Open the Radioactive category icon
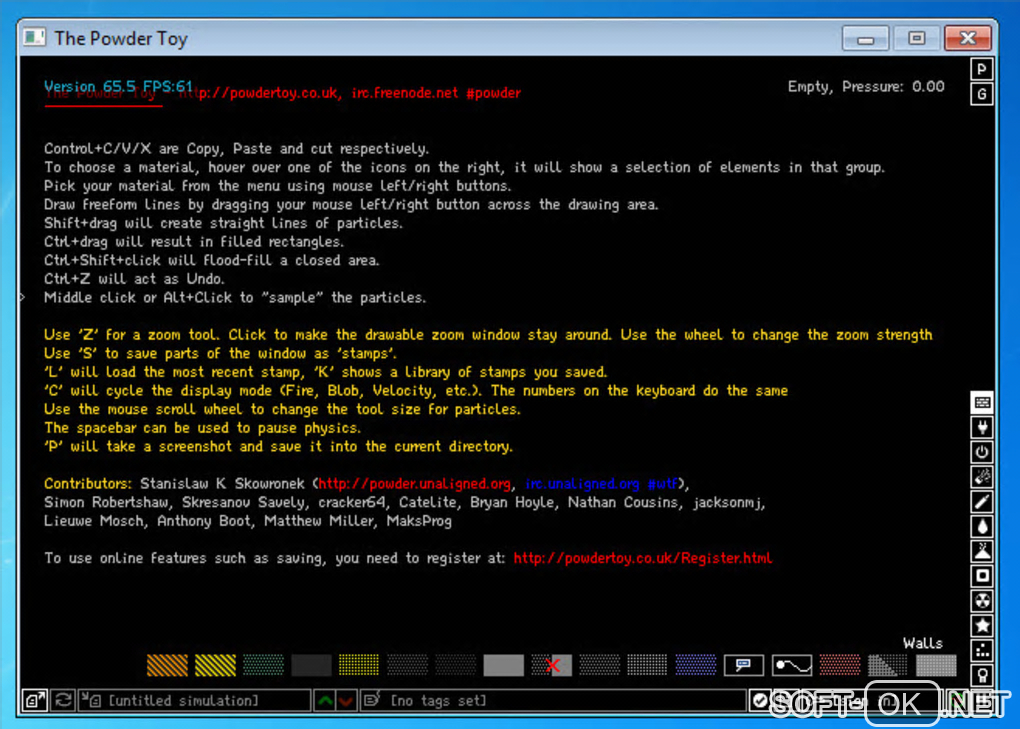 [x=982, y=600]
